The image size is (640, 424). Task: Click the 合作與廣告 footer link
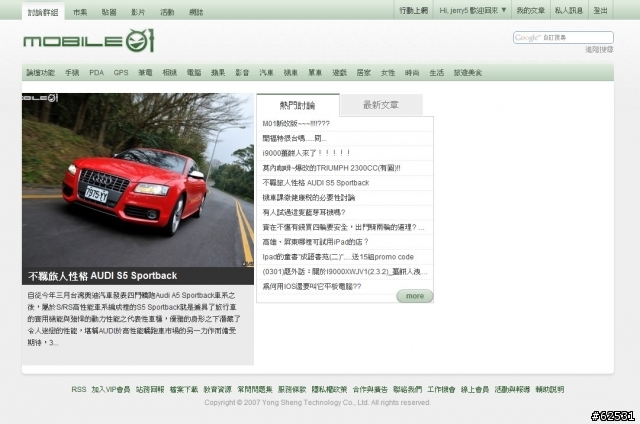tap(370, 389)
